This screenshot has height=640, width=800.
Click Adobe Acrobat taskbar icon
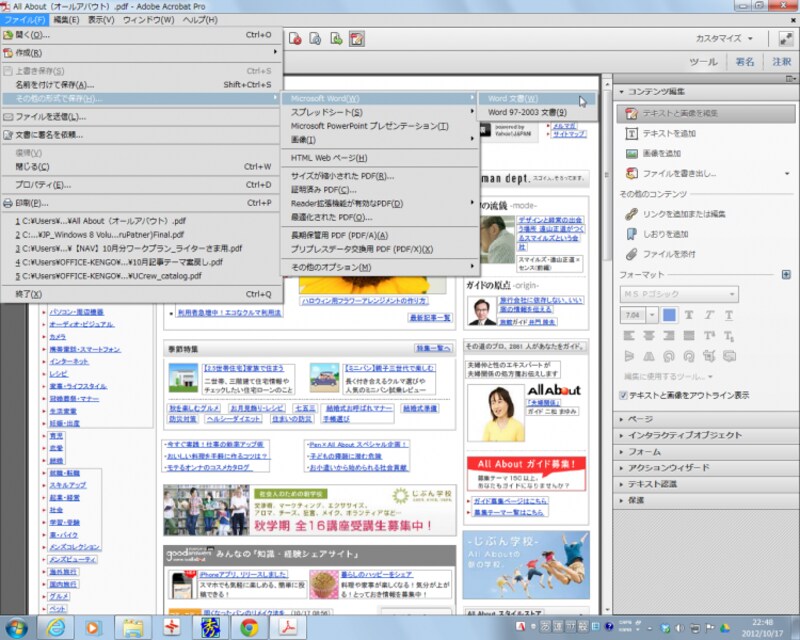(x=288, y=627)
